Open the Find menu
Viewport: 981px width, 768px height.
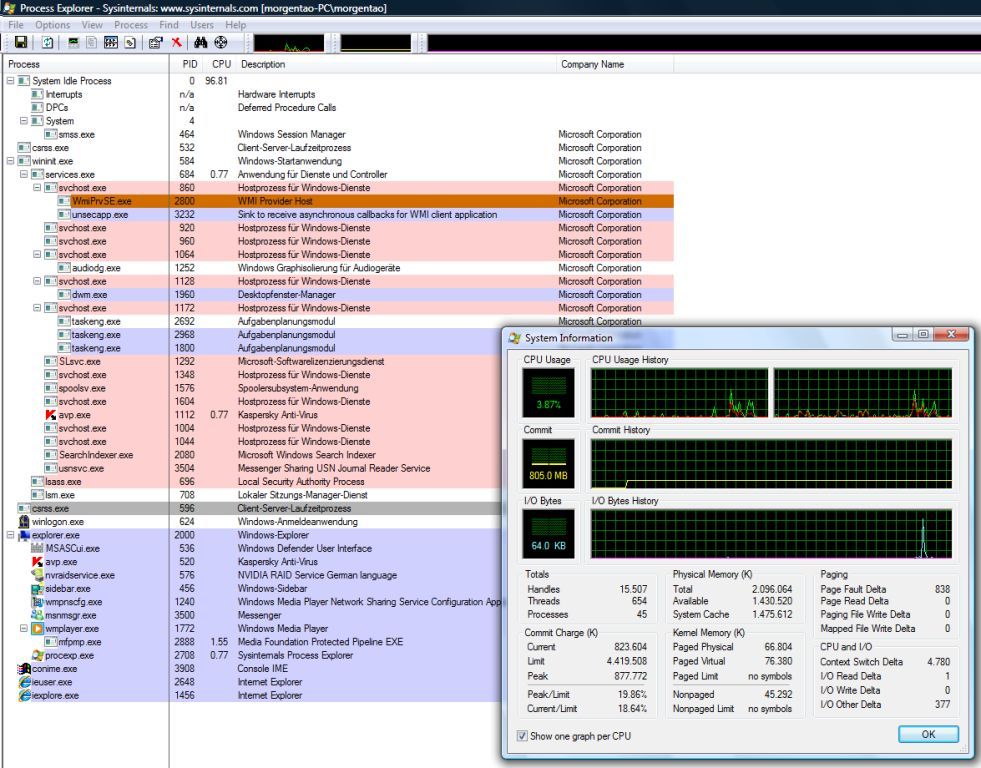pyautogui.click(x=169, y=25)
